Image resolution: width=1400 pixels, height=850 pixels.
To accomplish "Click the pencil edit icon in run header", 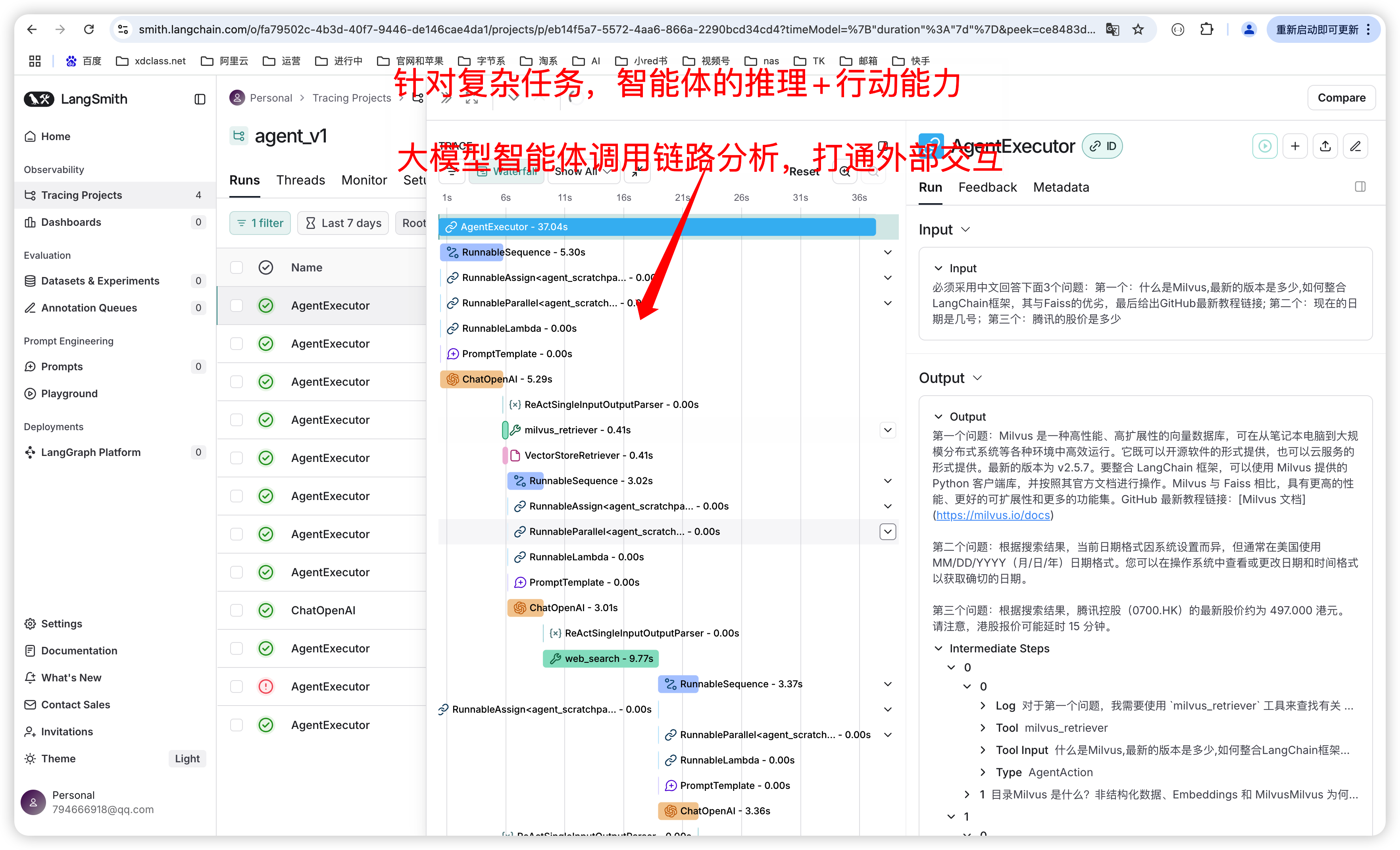I will click(x=1355, y=146).
